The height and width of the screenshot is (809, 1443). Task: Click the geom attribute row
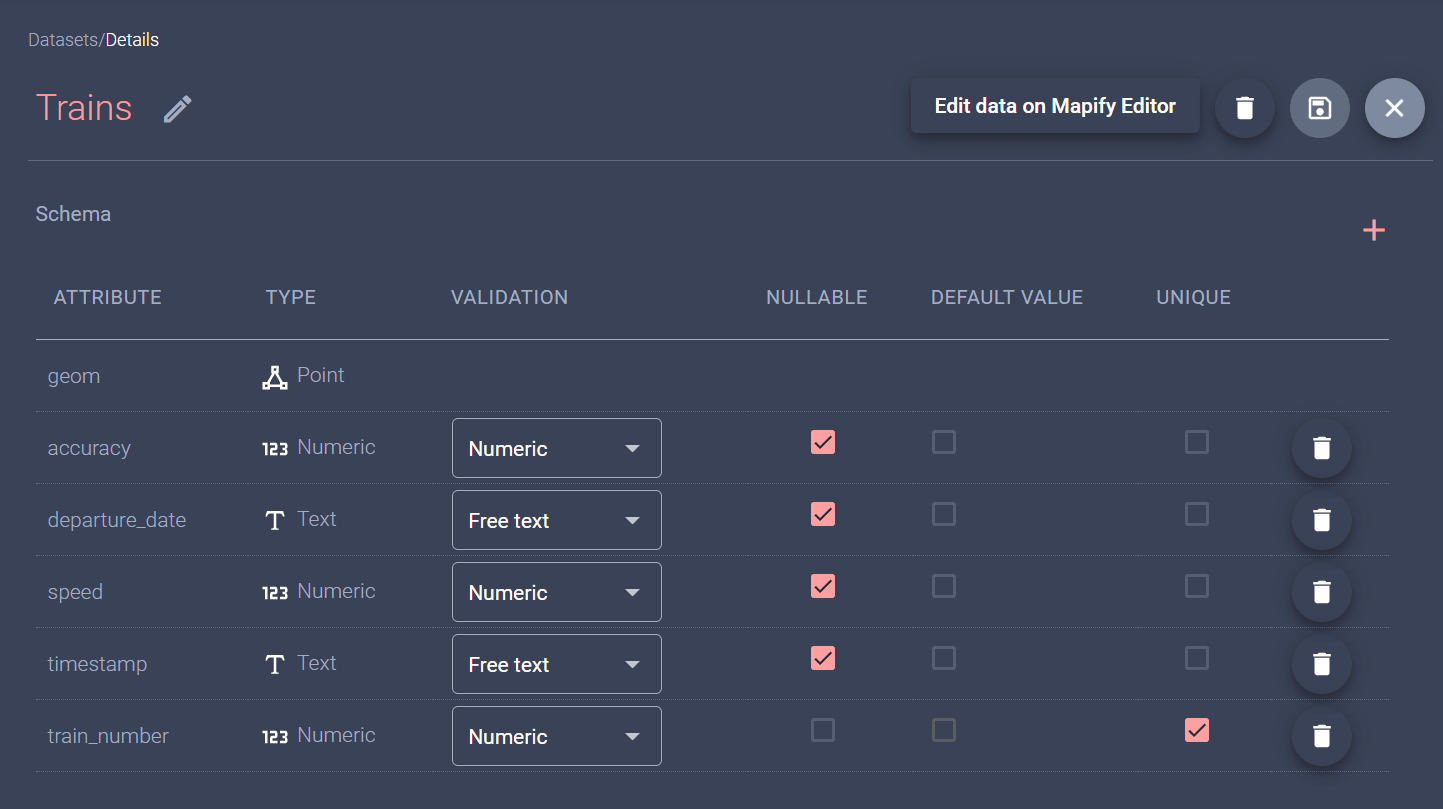point(74,376)
